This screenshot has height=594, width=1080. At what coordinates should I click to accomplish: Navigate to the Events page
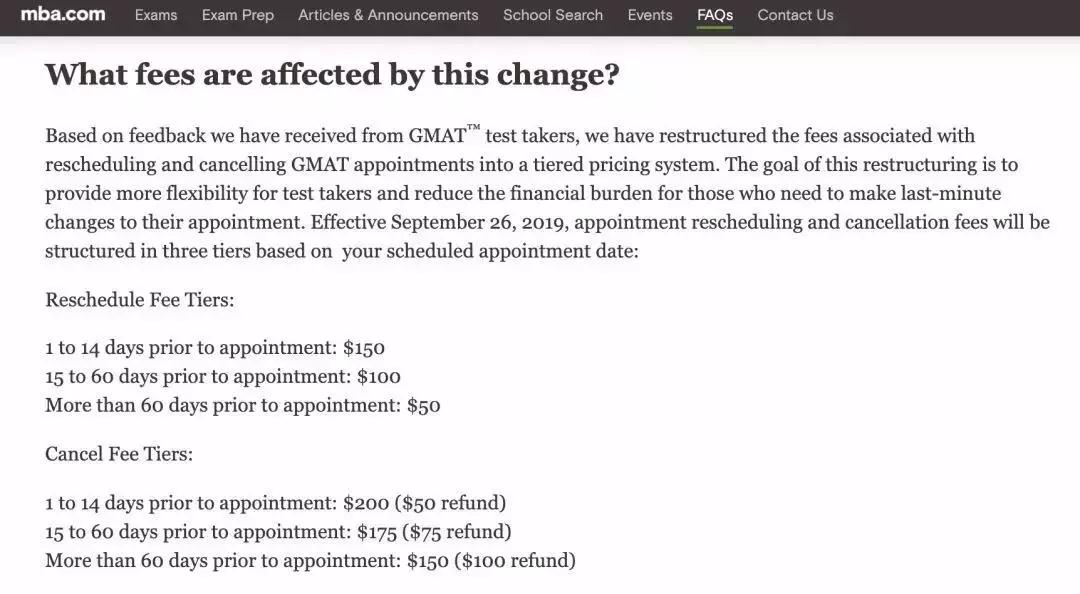[650, 15]
